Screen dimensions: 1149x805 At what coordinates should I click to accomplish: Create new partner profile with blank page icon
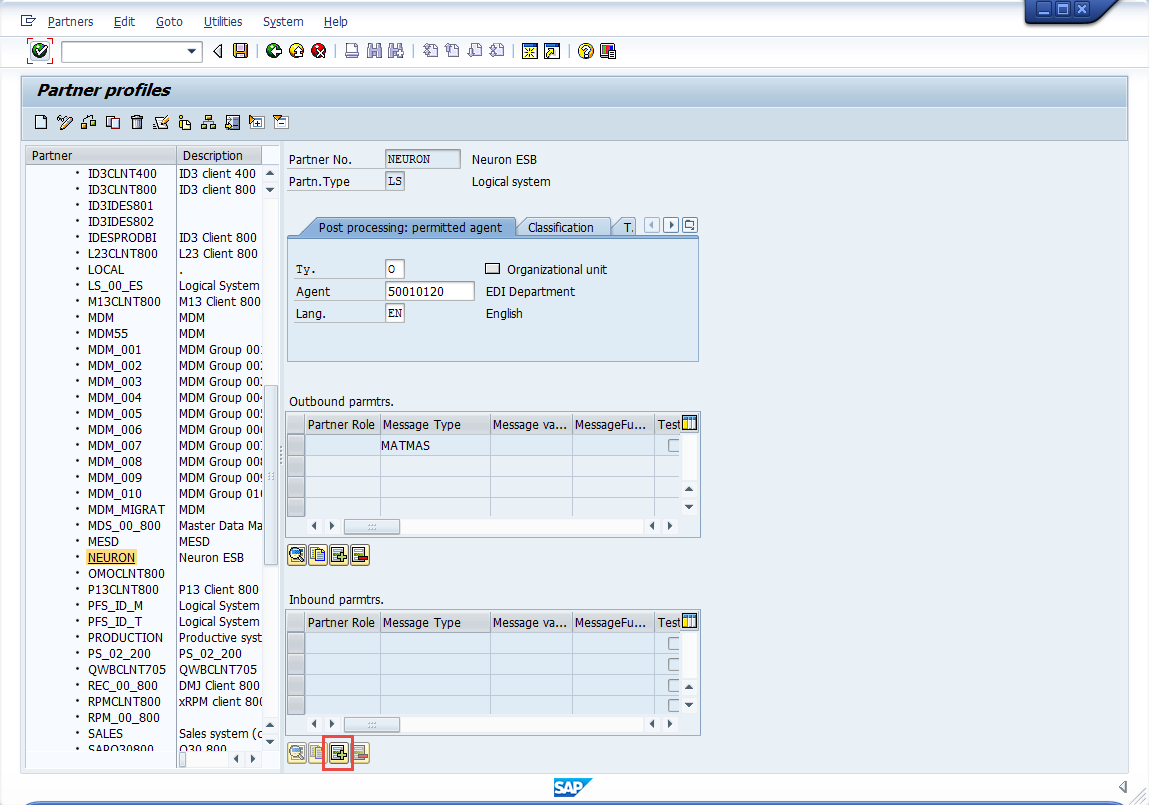click(x=41, y=122)
